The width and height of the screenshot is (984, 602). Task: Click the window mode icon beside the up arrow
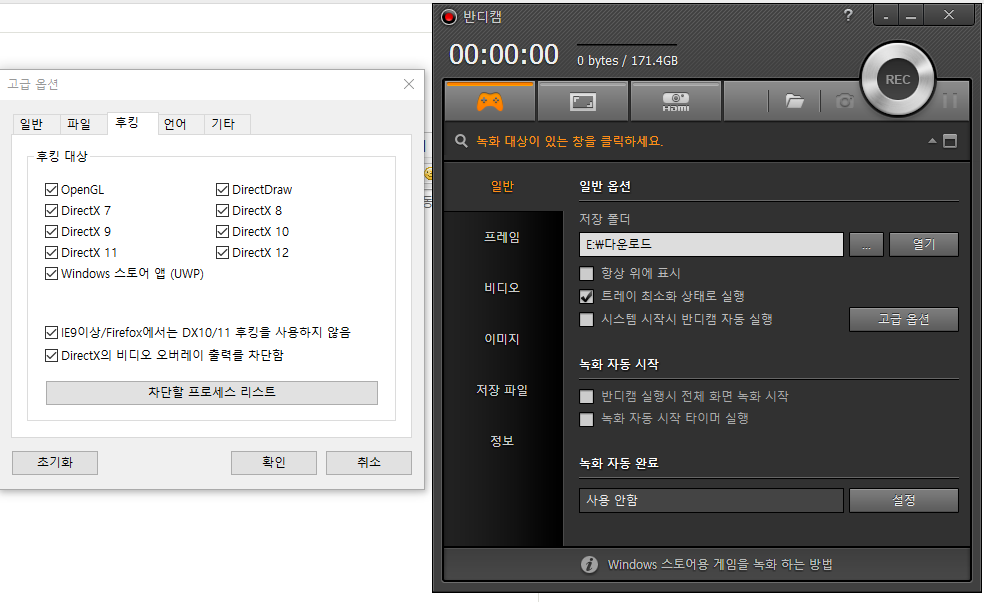pyautogui.click(x=950, y=141)
